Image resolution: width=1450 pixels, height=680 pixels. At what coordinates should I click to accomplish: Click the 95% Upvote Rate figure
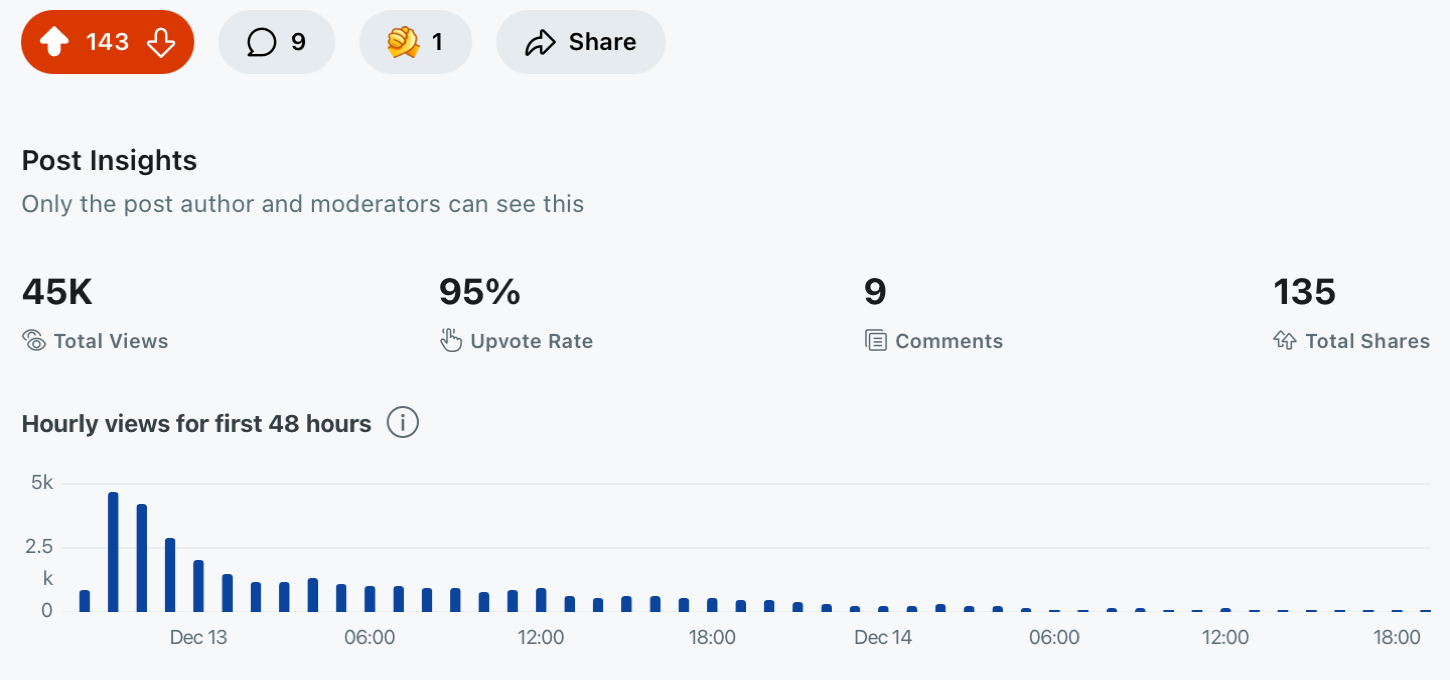click(480, 292)
